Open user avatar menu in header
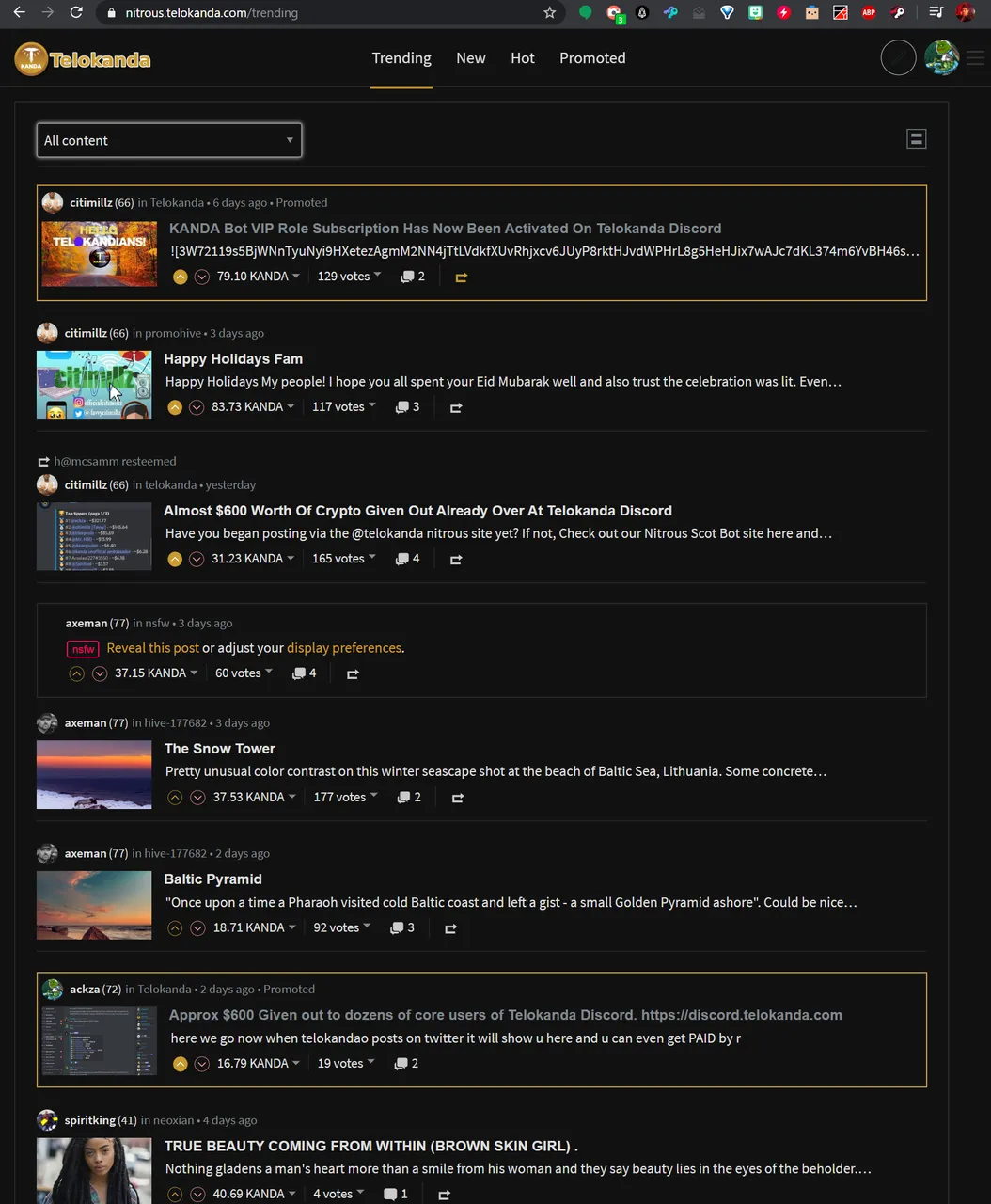991x1204 pixels. 941,58
